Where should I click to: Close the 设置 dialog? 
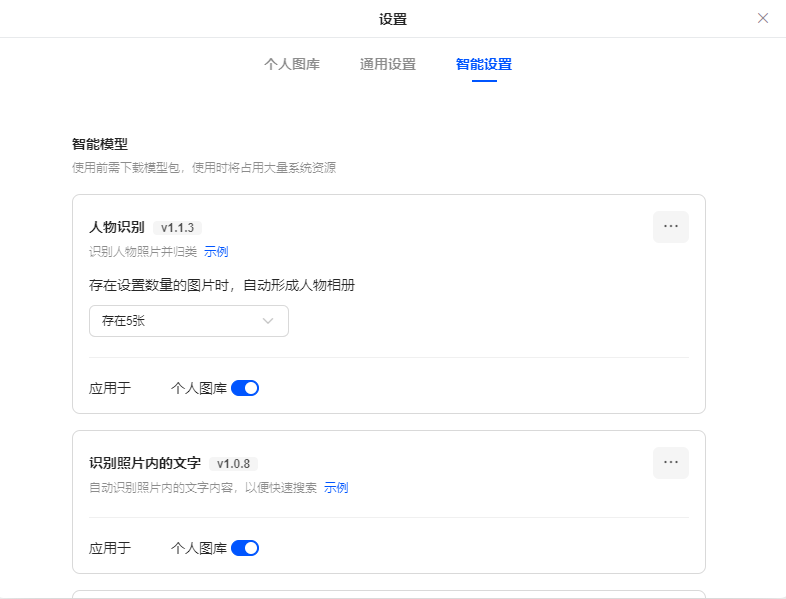762,19
